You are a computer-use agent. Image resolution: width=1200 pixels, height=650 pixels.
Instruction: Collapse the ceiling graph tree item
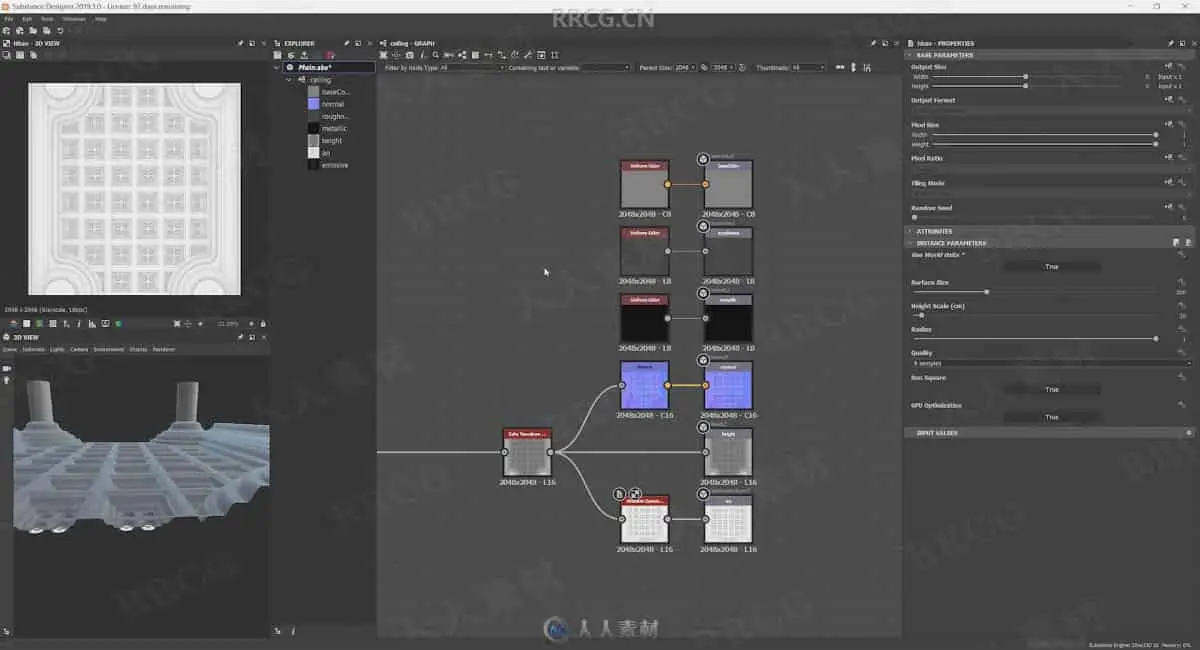289,79
